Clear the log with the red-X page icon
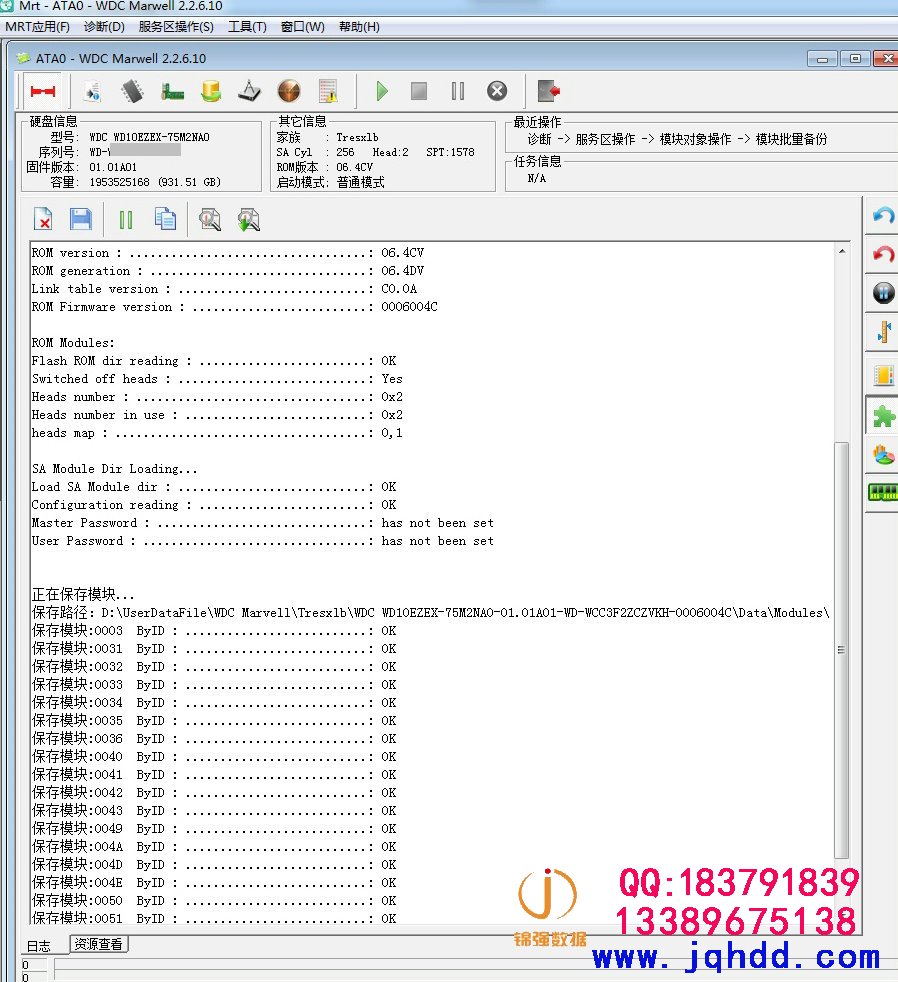Image resolution: width=898 pixels, height=982 pixels. (43, 220)
